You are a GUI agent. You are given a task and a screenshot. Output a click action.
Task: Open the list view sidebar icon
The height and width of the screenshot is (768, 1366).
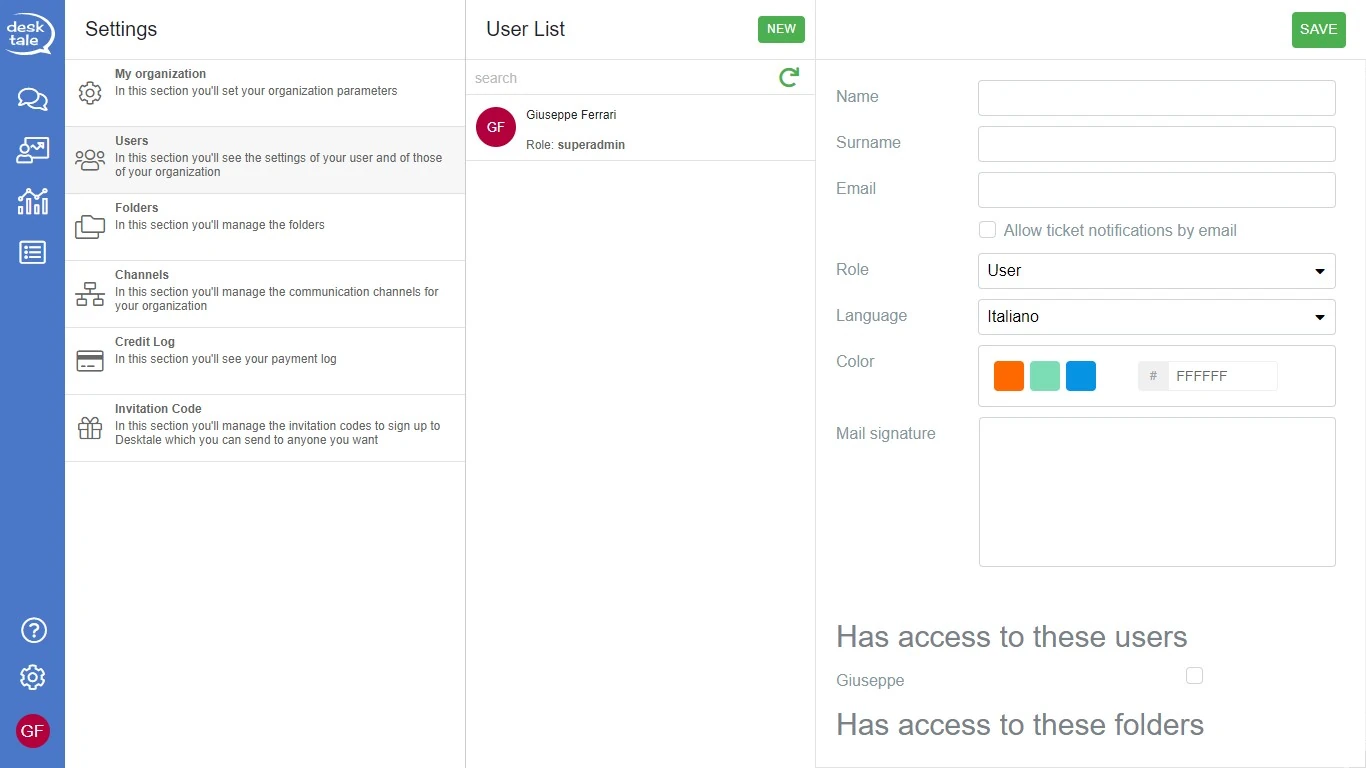pos(32,252)
